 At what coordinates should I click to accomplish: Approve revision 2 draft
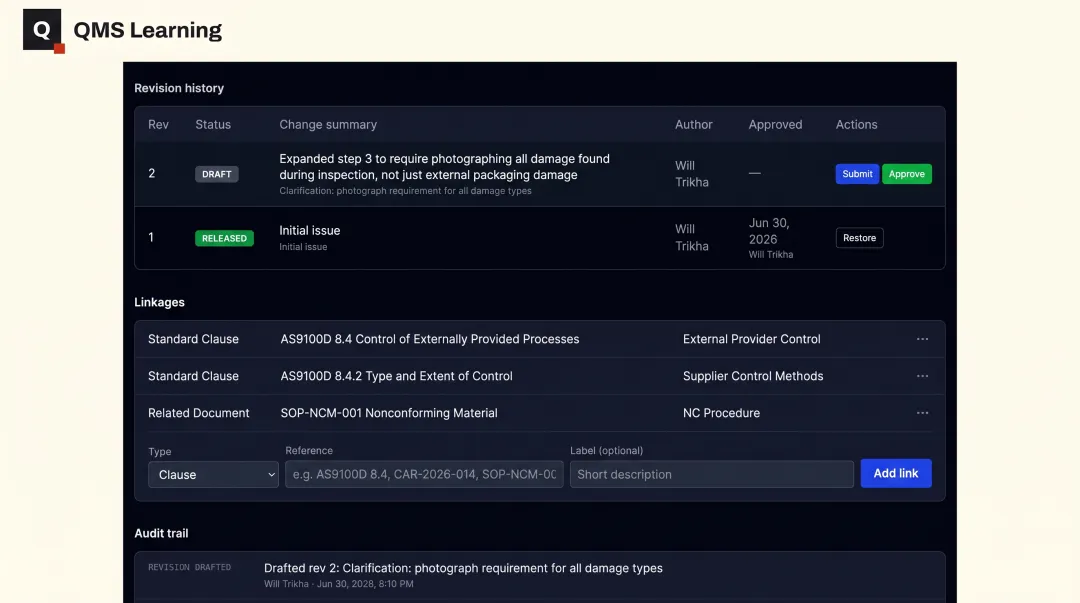(x=906, y=174)
